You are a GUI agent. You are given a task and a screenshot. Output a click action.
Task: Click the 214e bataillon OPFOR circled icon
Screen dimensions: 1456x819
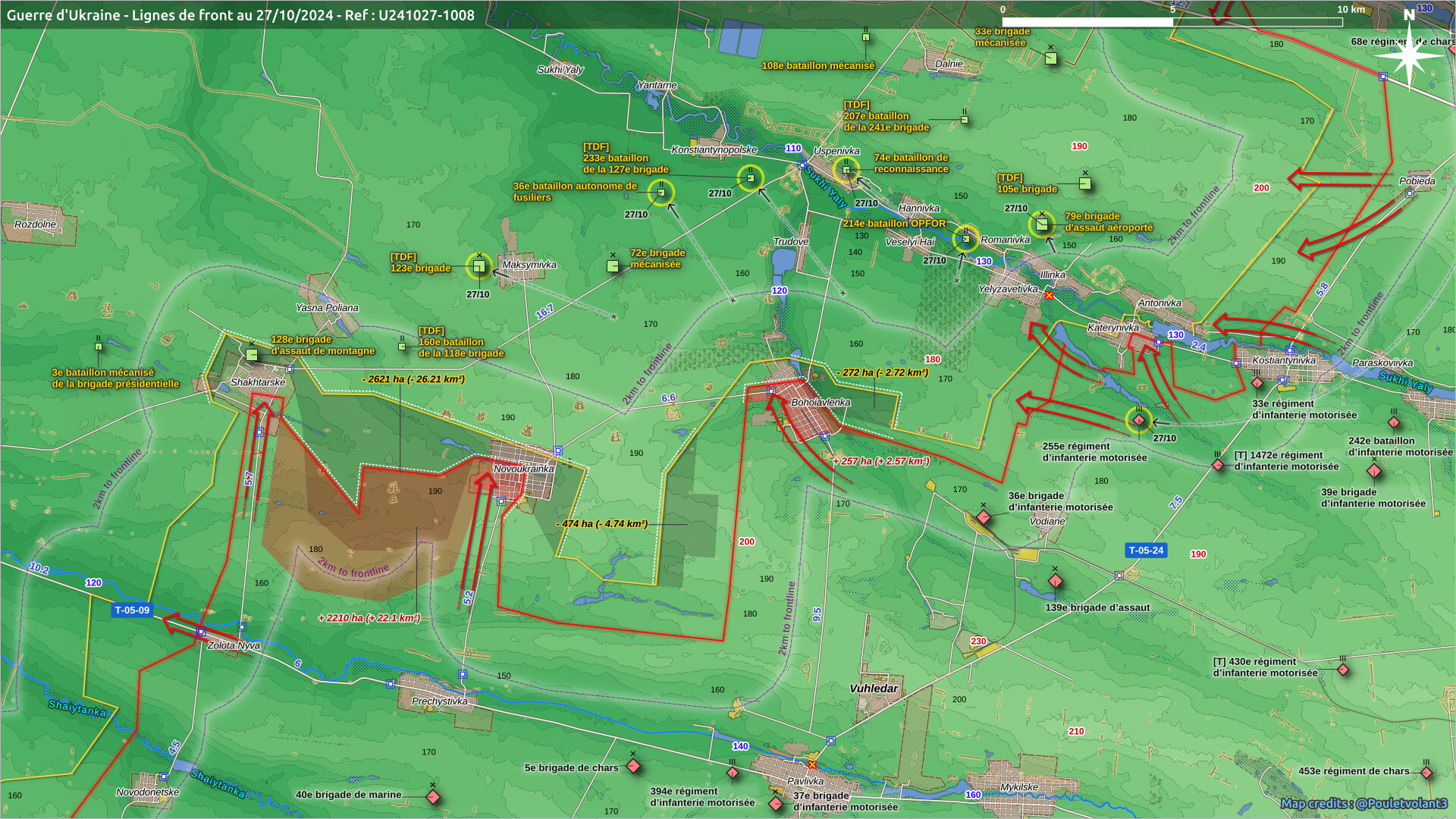965,239
